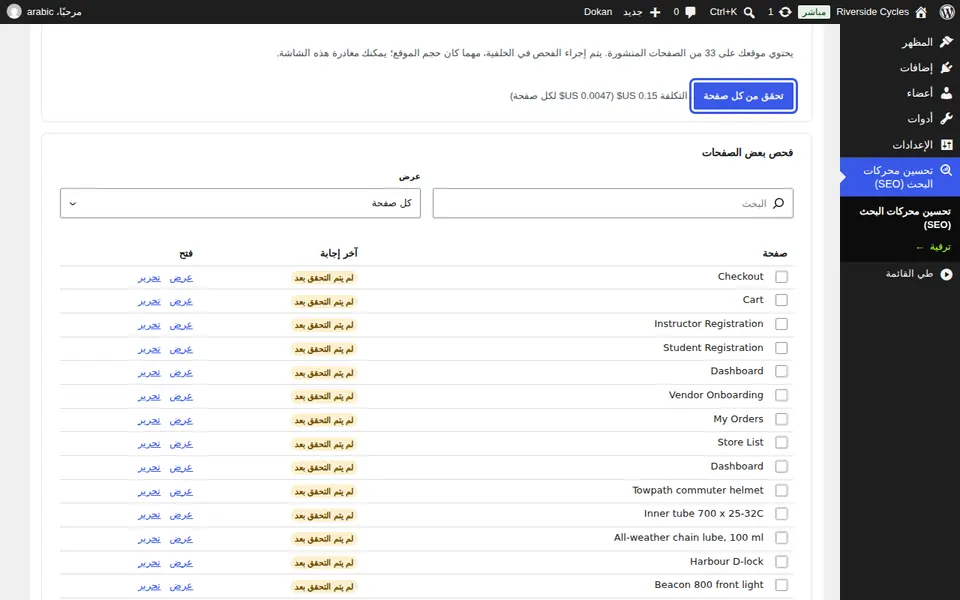
Task: Click the البحث search input field
Action: [613, 203]
